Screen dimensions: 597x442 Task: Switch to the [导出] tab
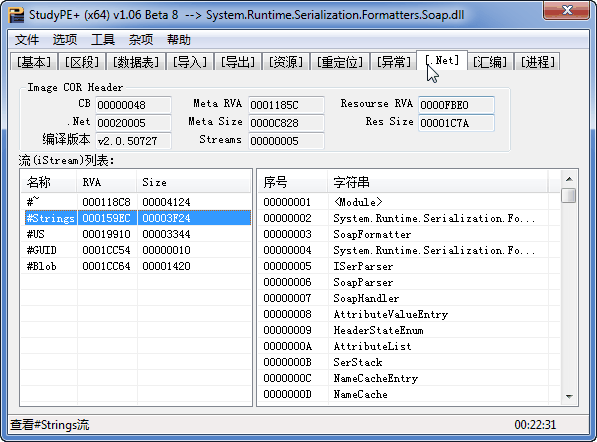238,62
